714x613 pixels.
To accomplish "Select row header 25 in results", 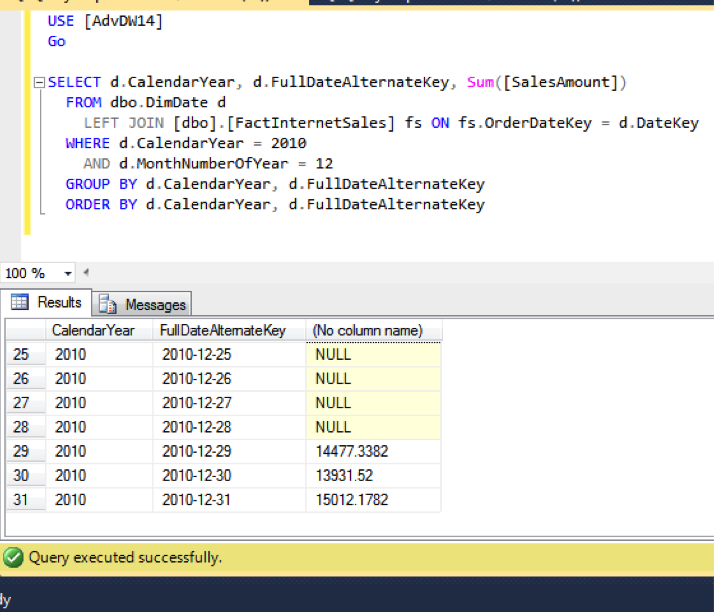I will tap(26, 354).
